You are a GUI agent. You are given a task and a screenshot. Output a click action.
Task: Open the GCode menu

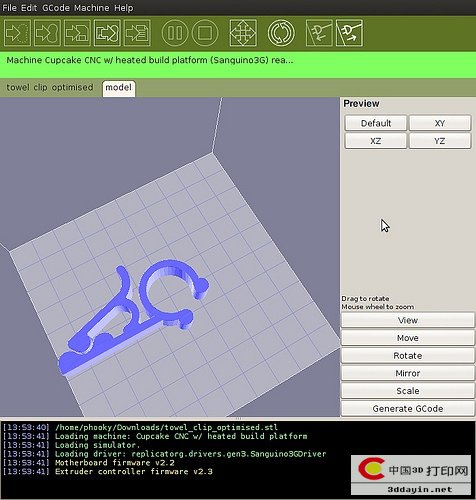pyautogui.click(x=56, y=8)
